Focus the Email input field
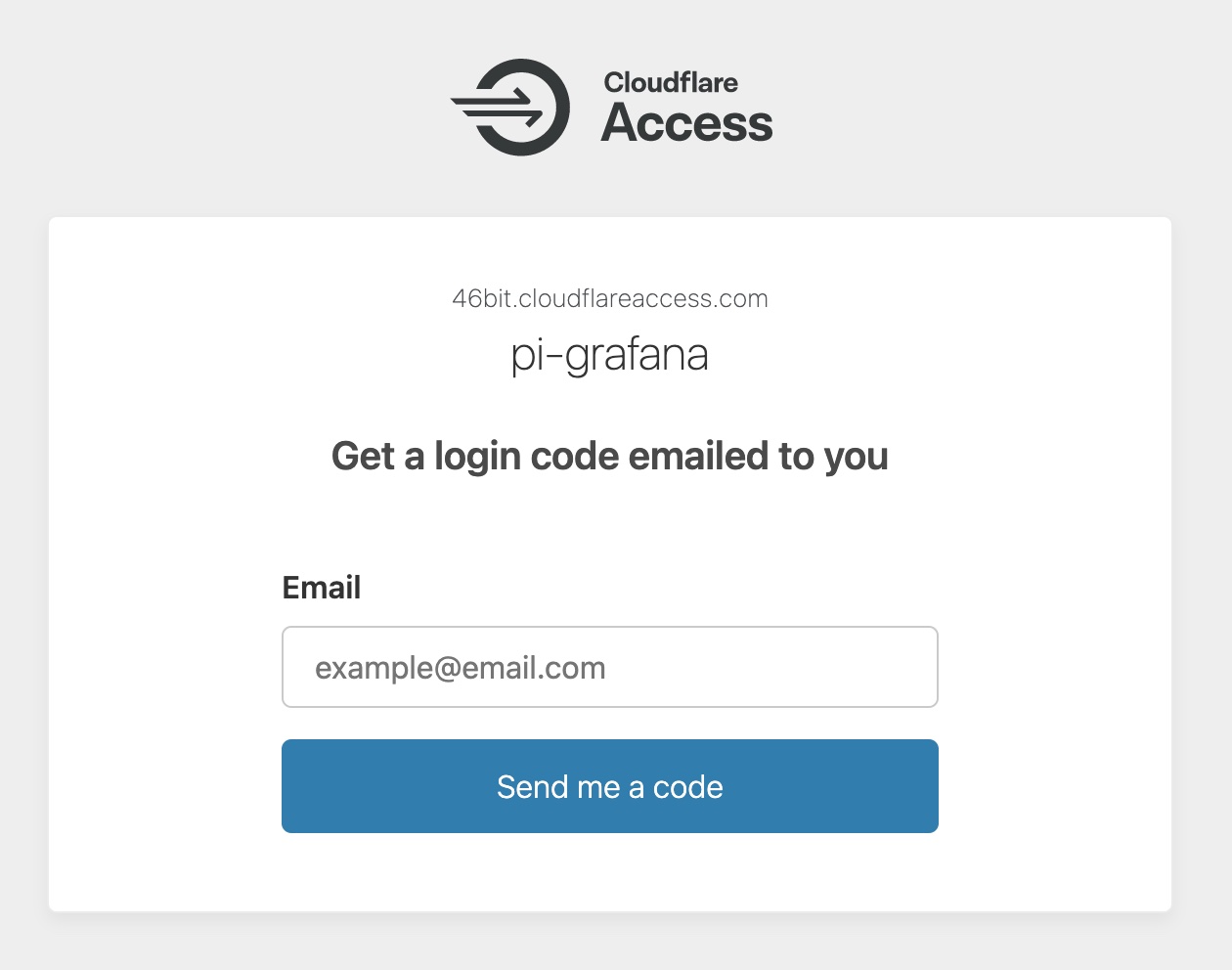 point(610,667)
